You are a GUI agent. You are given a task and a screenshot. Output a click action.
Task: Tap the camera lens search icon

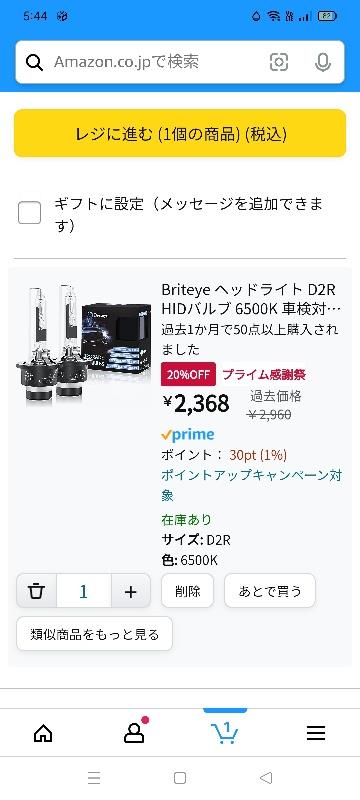[279, 62]
